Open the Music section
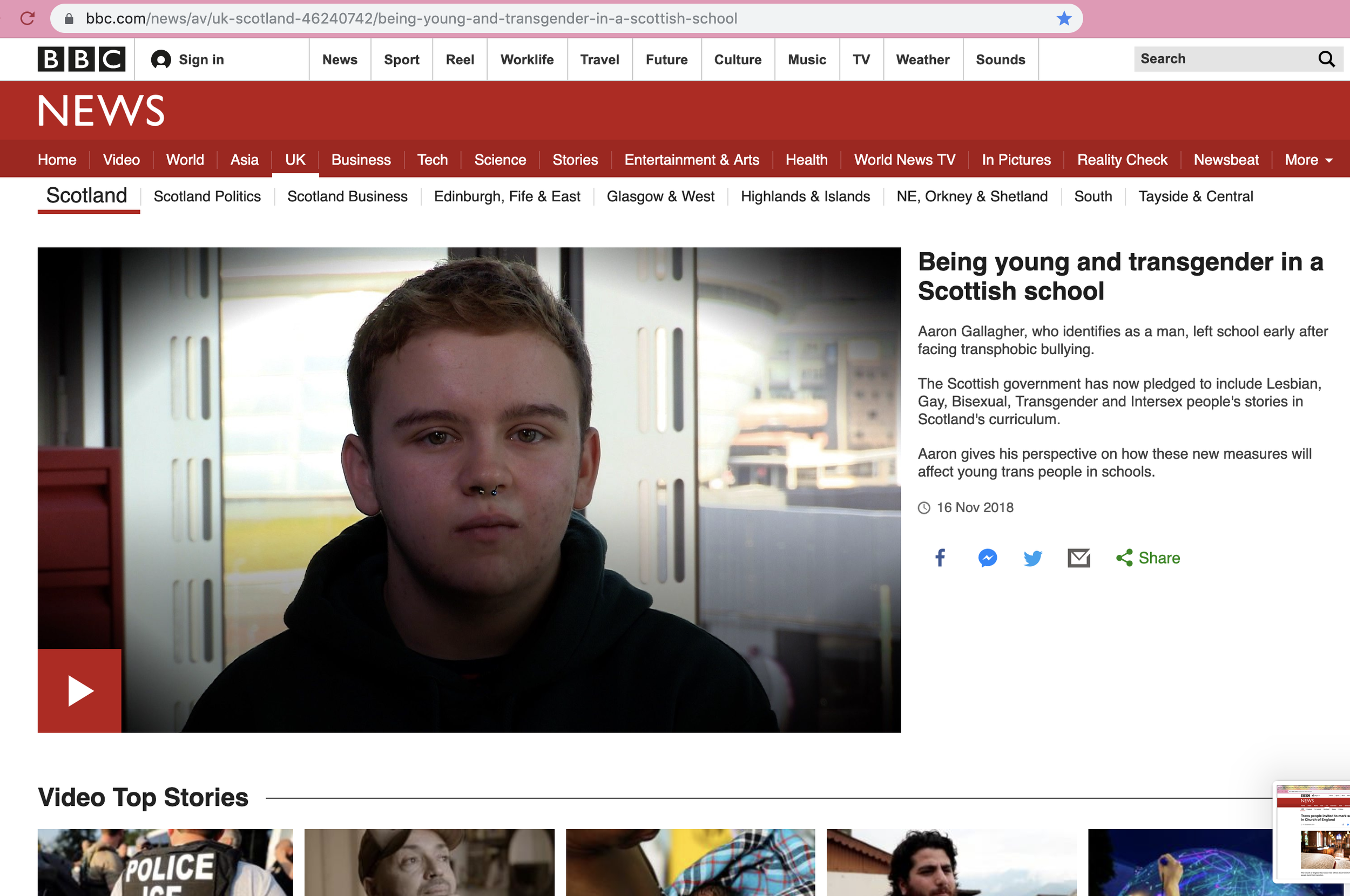This screenshot has width=1350, height=896. (807, 59)
